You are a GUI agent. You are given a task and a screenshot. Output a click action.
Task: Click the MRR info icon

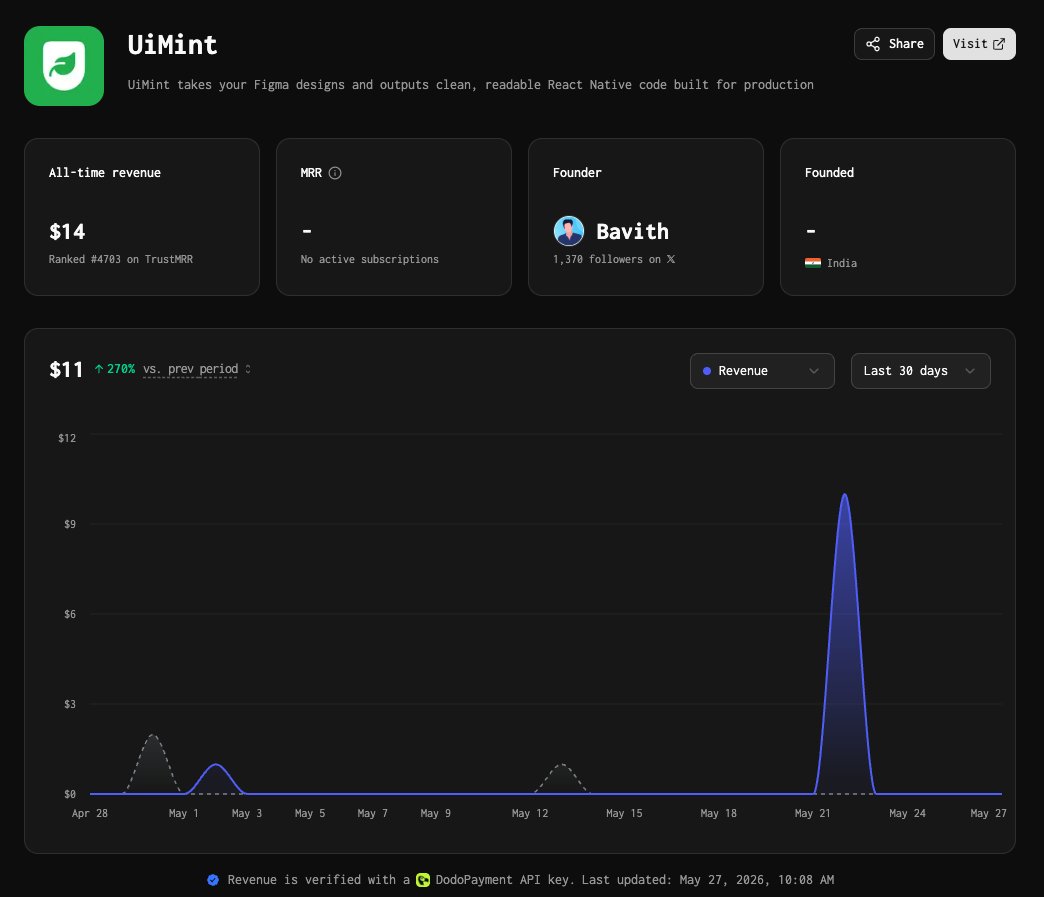pyautogui.click(x=335, y=173)
